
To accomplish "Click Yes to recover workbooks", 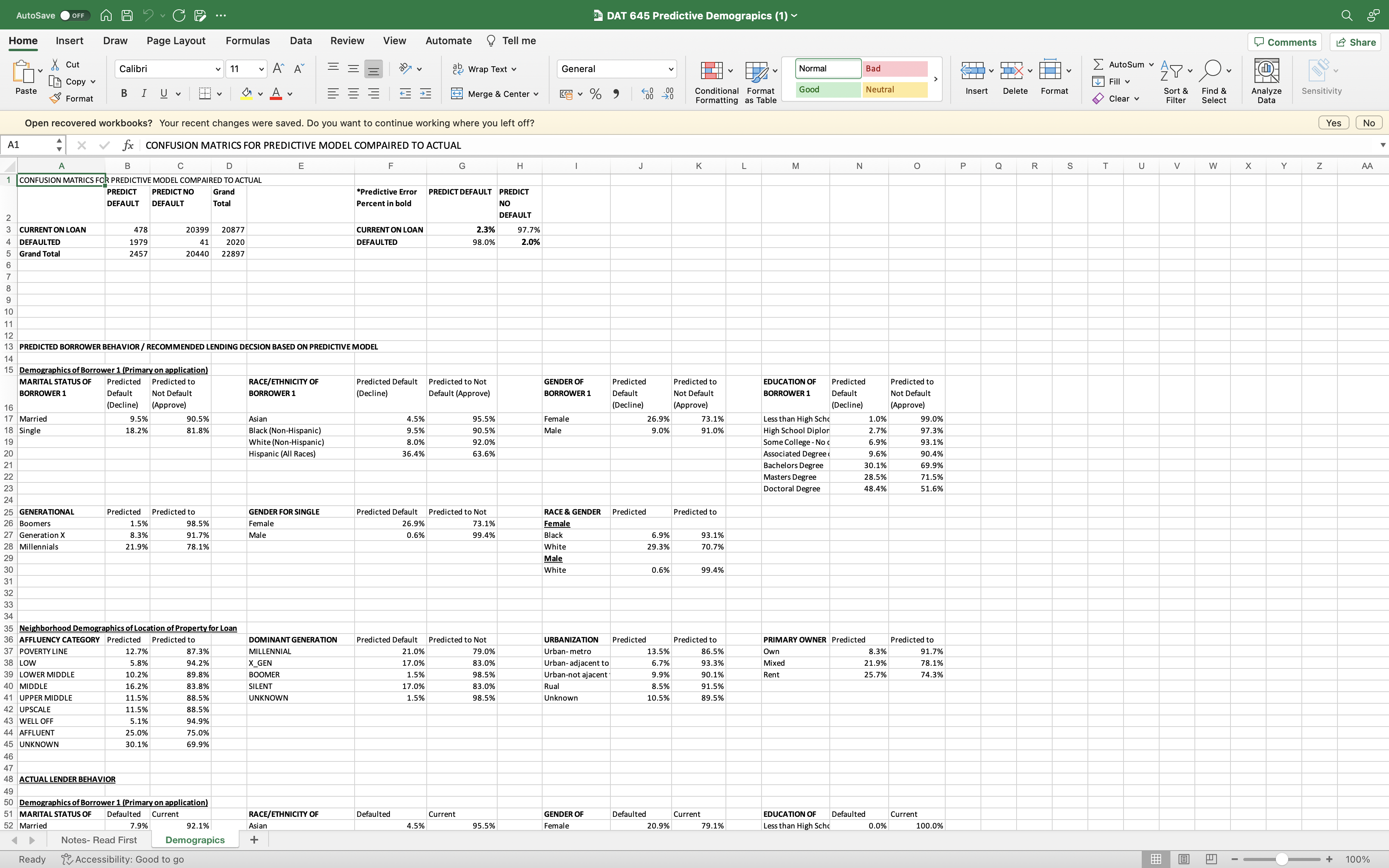I will point(1333,122).
